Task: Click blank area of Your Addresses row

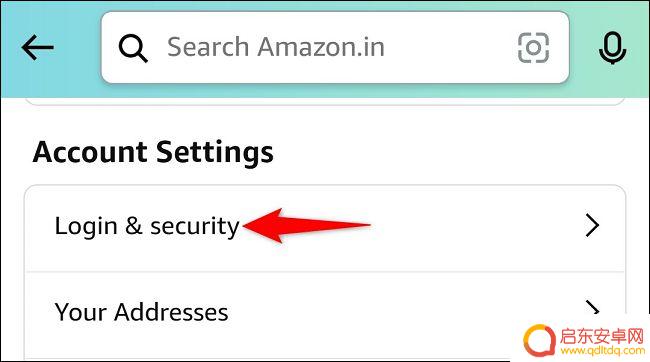Action: (x=373, y=313)
